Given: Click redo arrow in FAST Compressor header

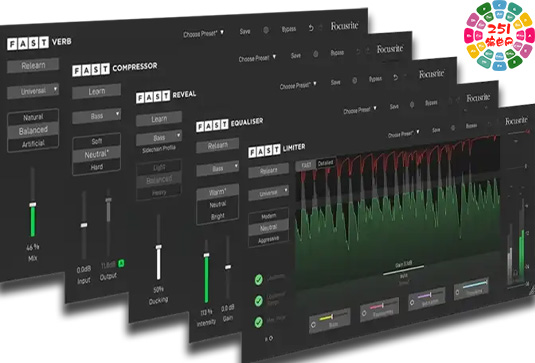Looking at the screenshot, I should 367,51.
